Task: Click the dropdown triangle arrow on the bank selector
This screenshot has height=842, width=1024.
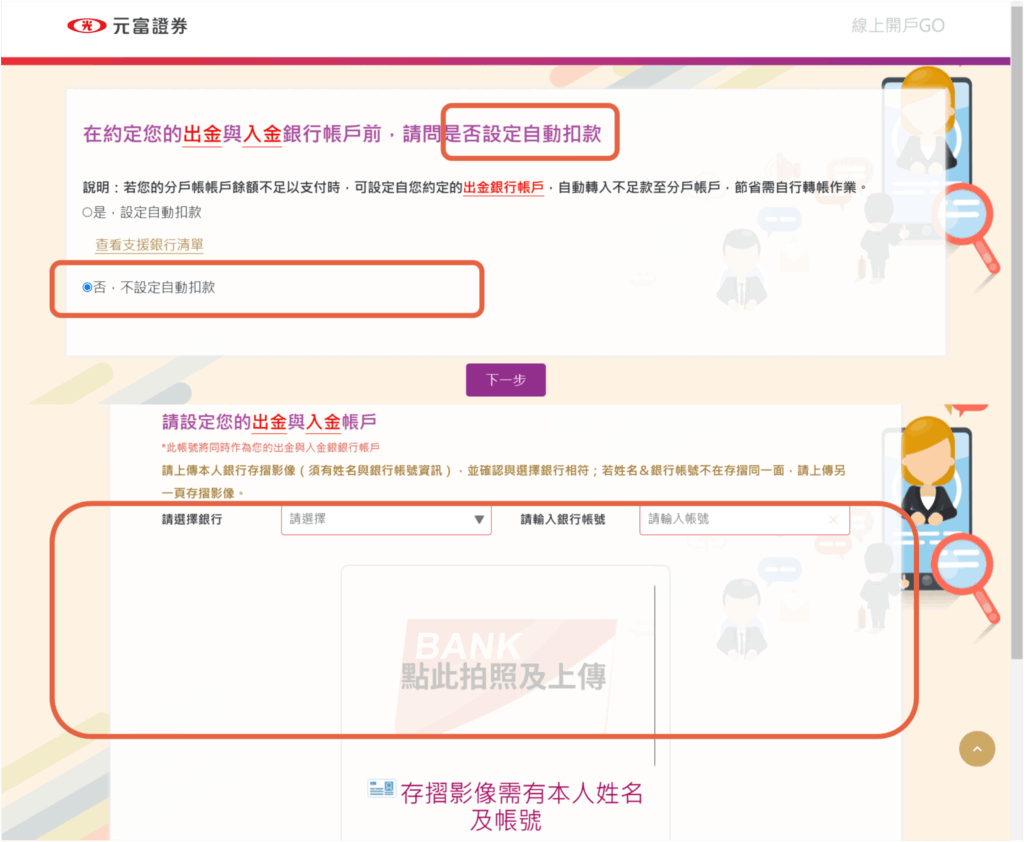Action: [479, 520]
